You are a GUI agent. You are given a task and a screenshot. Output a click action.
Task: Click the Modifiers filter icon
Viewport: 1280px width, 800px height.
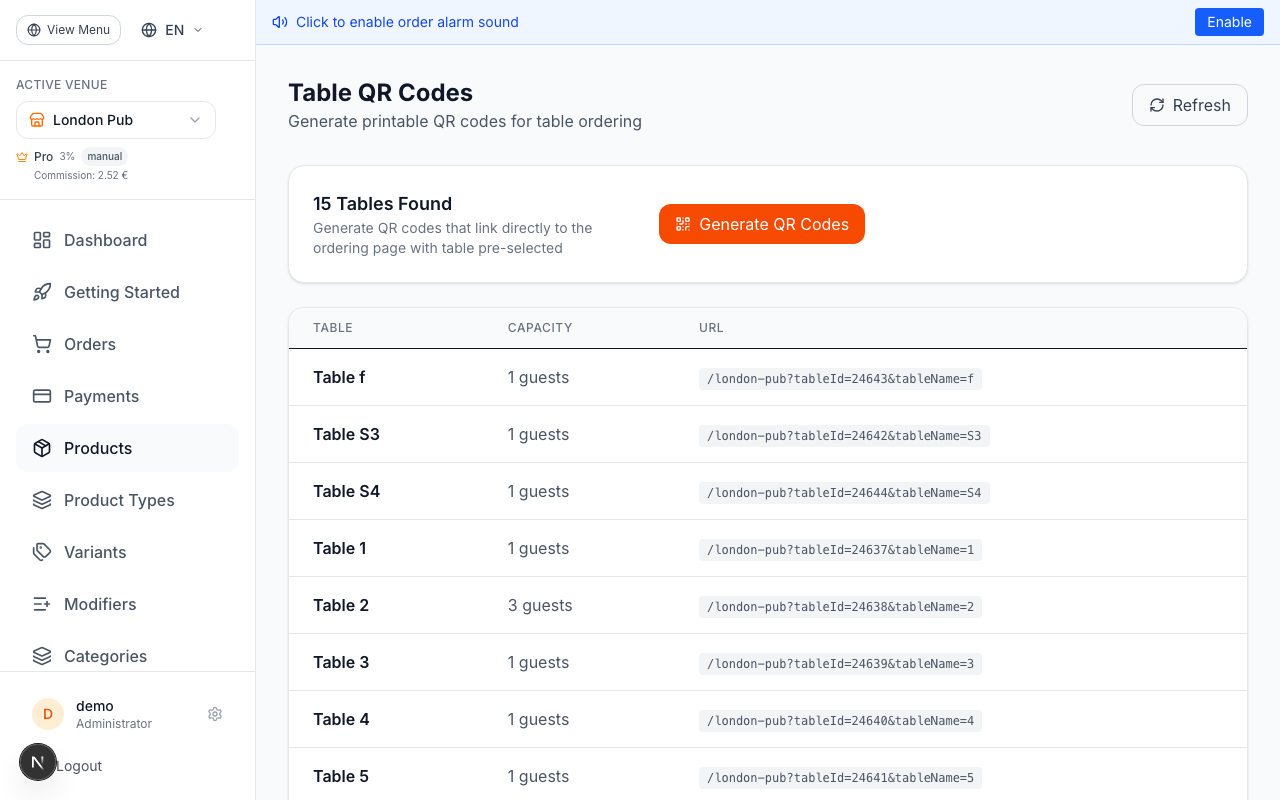click(41, 604)
